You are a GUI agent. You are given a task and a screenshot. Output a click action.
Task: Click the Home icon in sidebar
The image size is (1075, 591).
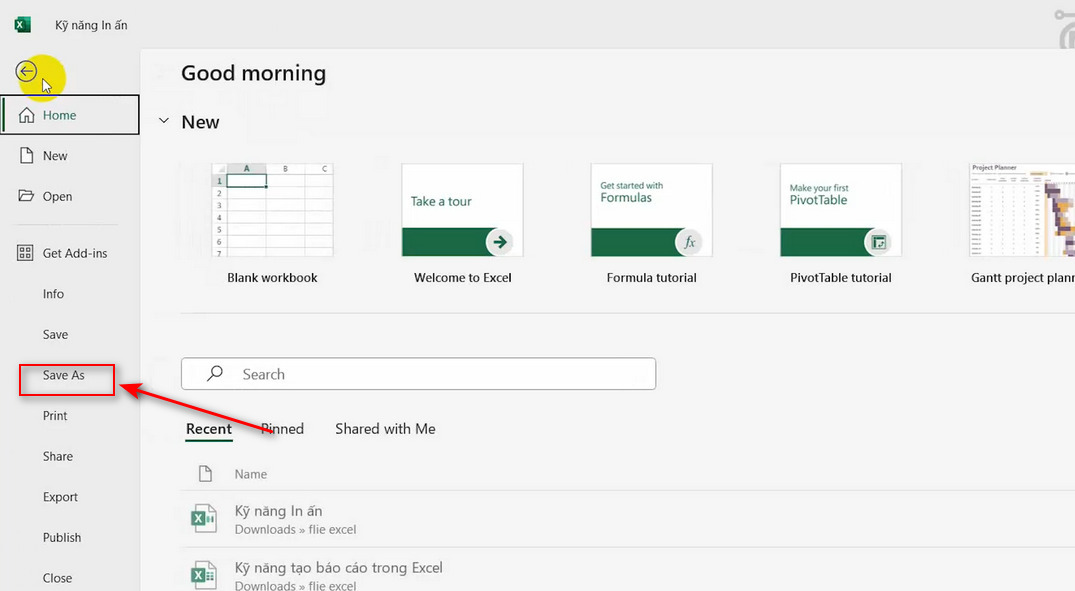click(27, 115)
